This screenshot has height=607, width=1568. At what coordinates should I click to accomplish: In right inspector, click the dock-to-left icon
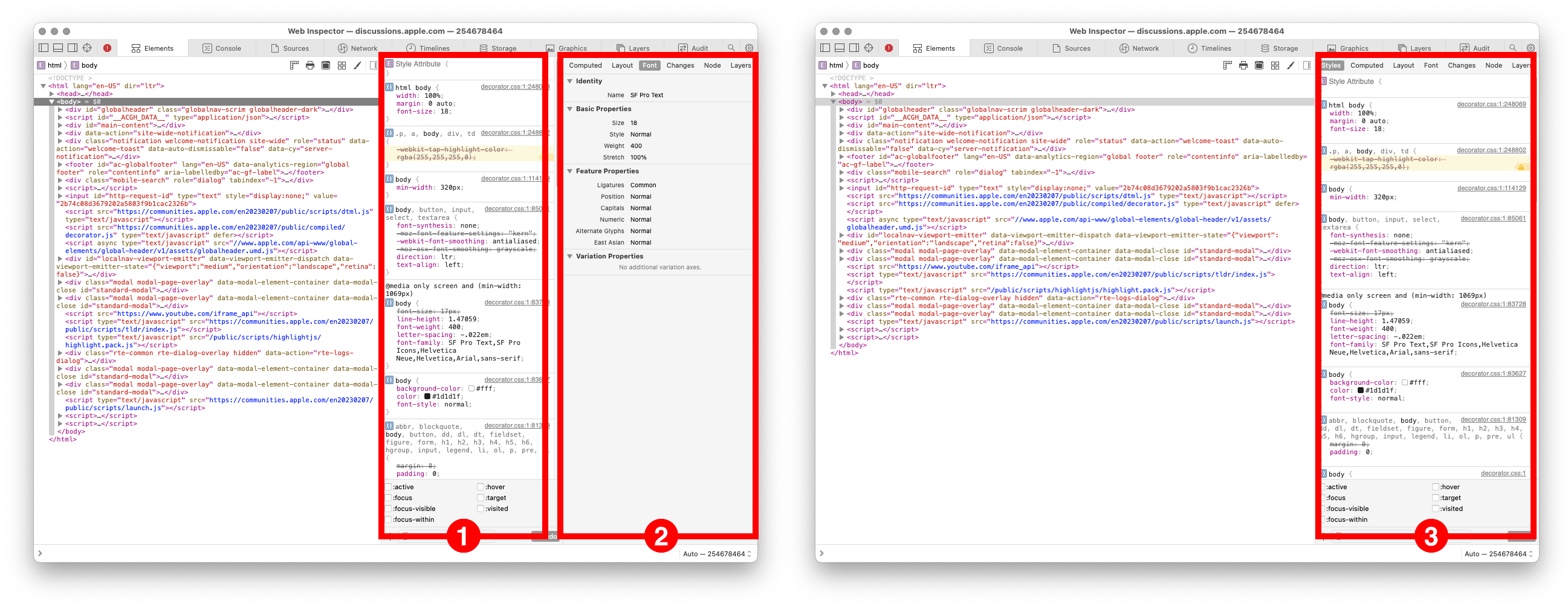pos(824,48)
